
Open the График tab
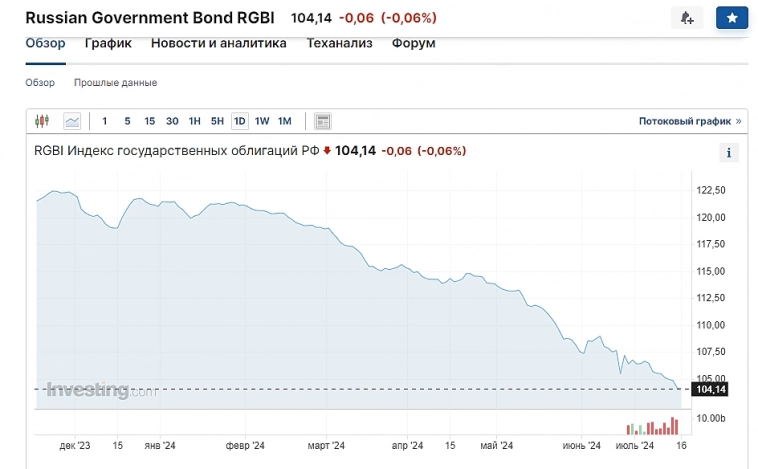click(108, 43)
